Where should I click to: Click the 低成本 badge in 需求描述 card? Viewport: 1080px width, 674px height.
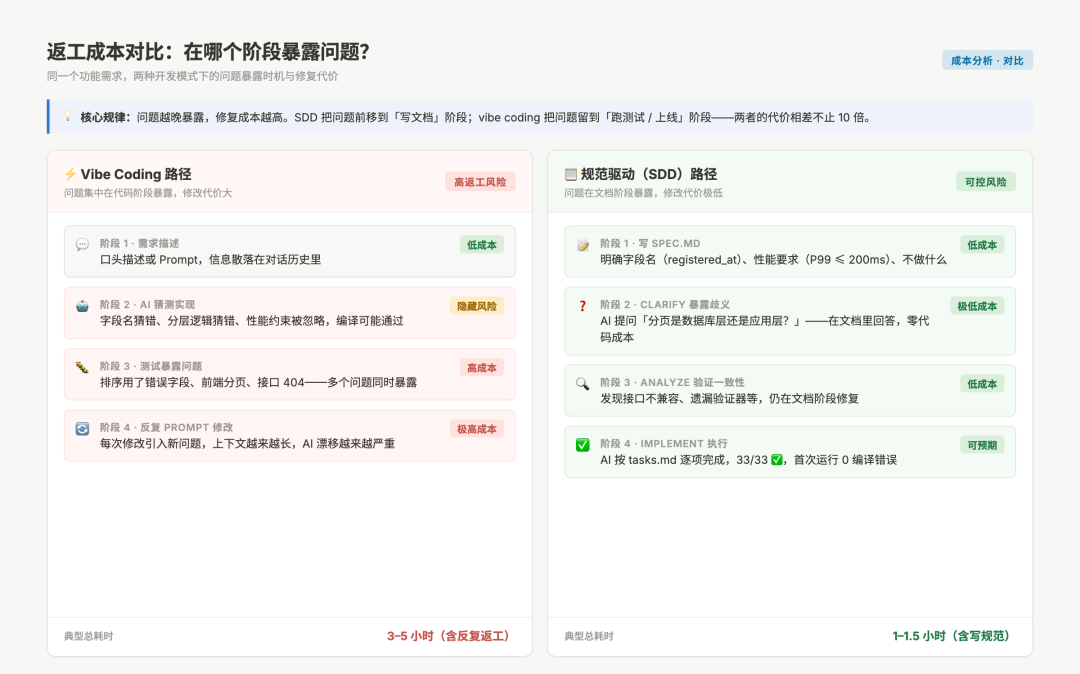(x=481, y=245)
